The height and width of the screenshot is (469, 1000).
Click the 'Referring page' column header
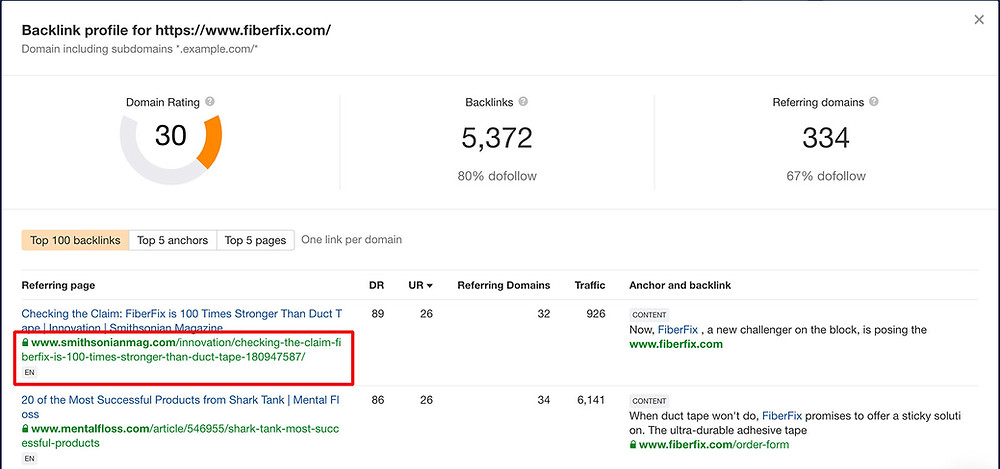(58, 285)
